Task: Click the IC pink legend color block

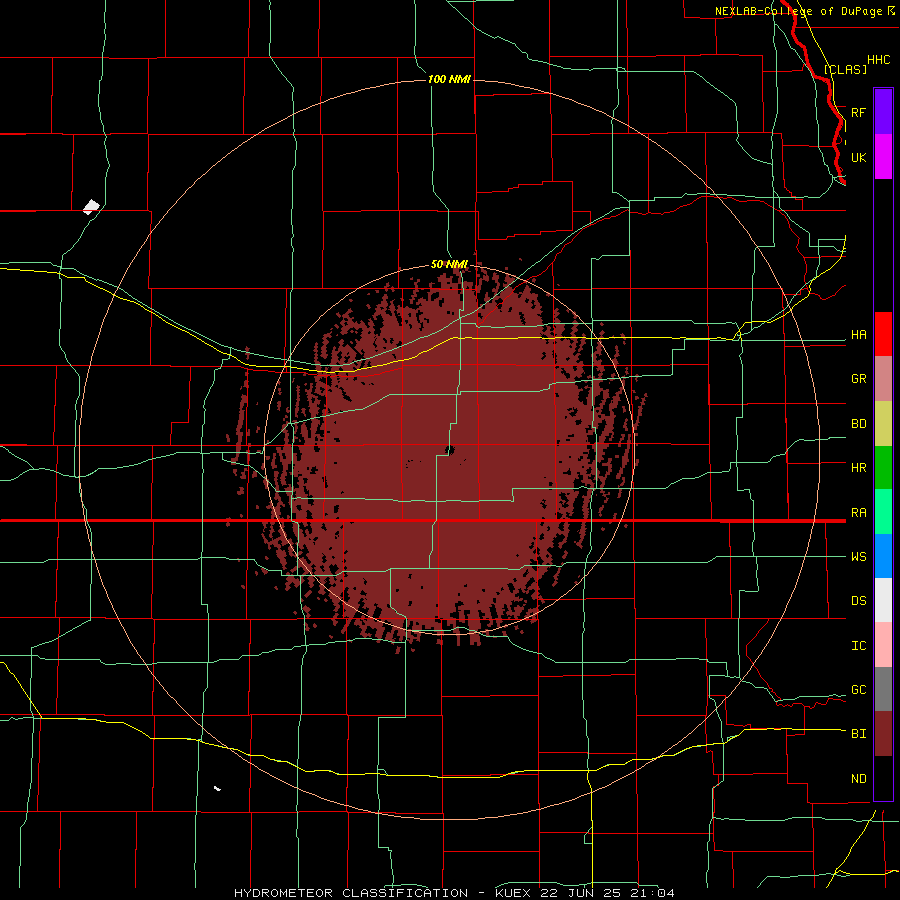Action: 883,645
